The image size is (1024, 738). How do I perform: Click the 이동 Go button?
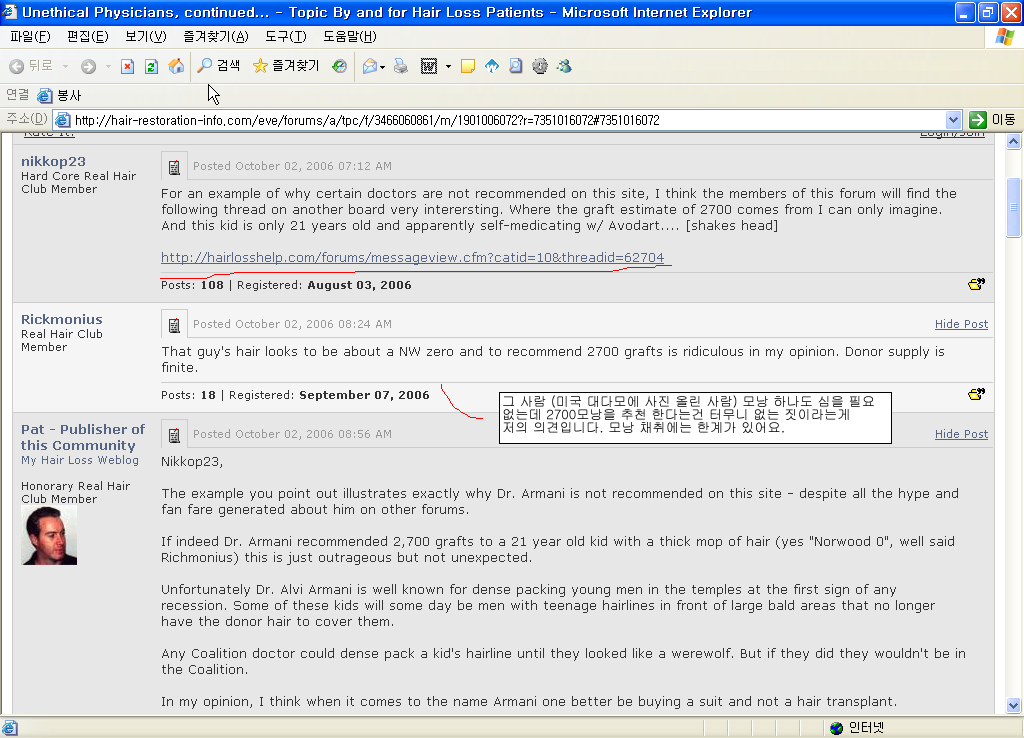[x=993, y=120]
